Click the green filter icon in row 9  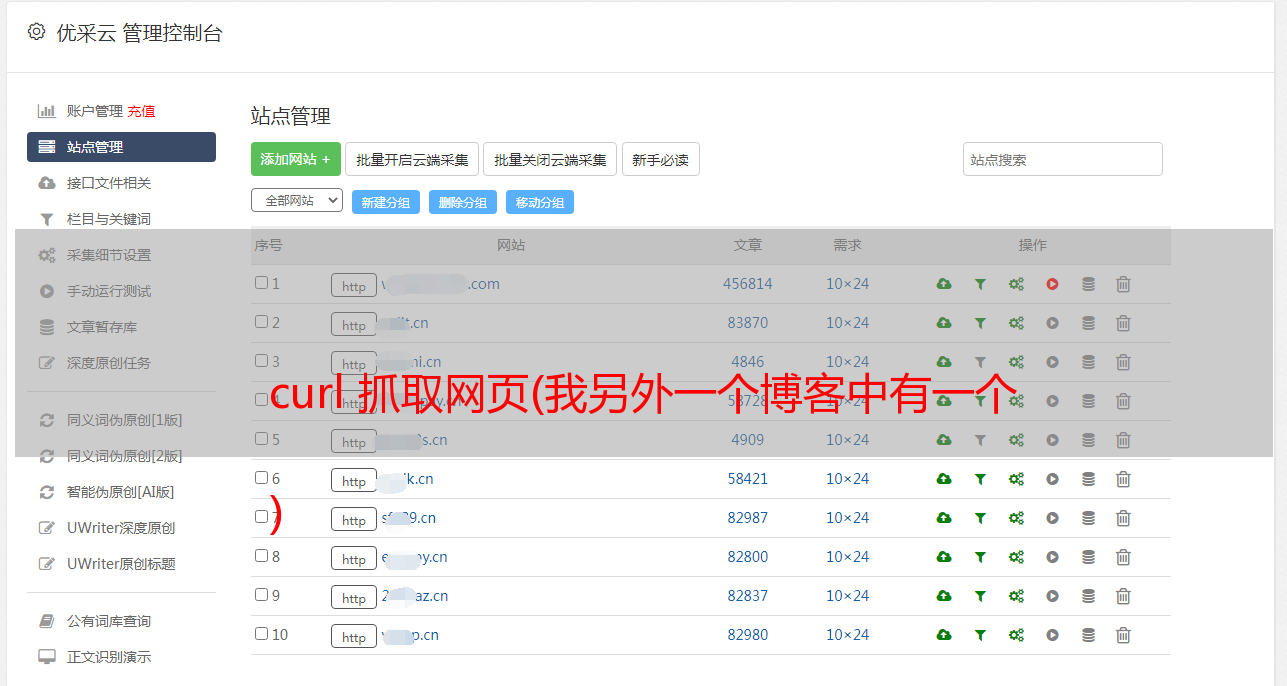pos(980,596)
